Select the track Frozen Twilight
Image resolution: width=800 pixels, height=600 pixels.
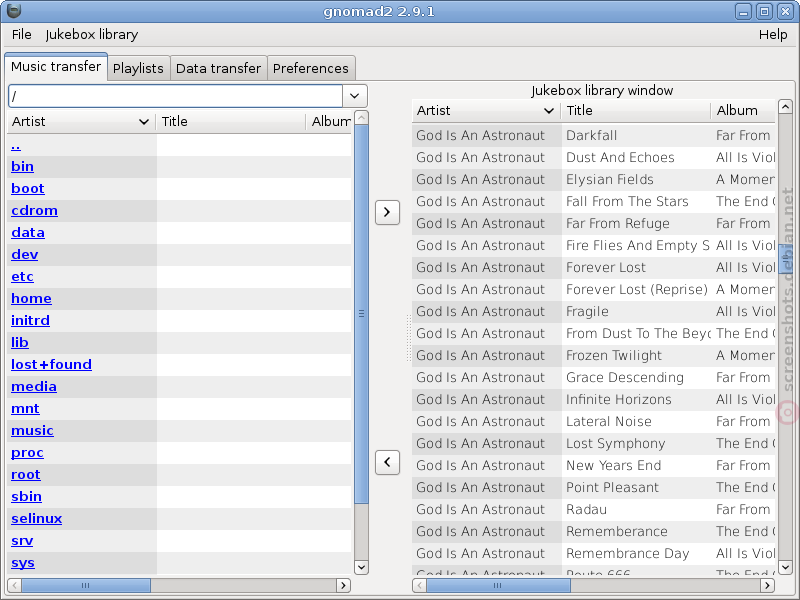click(x=593, y=355)
